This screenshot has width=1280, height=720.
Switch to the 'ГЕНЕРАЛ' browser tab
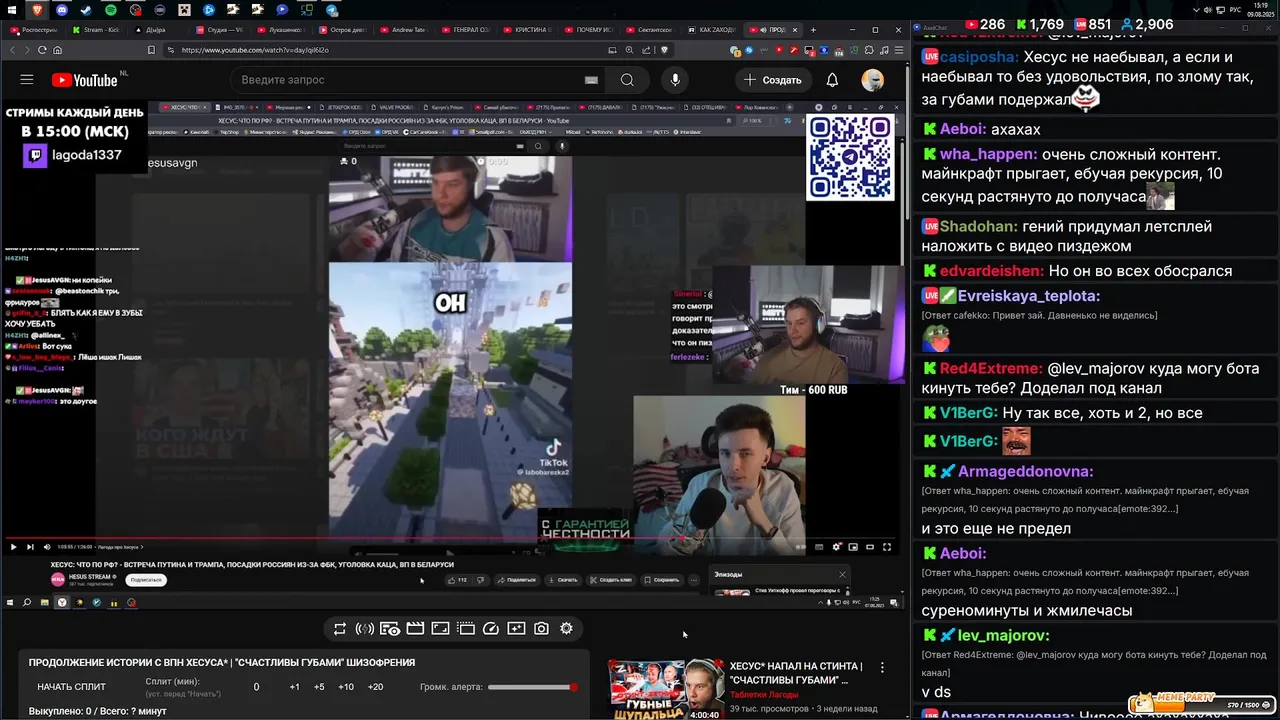tap(467, 30)
